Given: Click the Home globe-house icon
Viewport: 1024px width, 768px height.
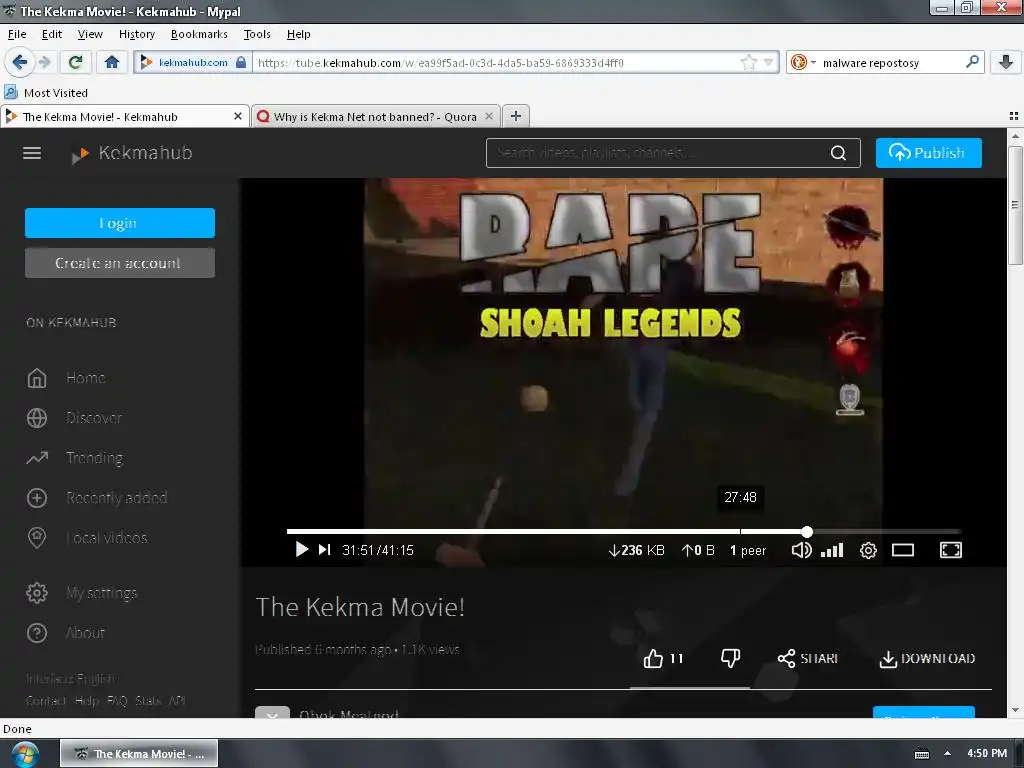Looking at the screenshot, I should pos(37,378).
